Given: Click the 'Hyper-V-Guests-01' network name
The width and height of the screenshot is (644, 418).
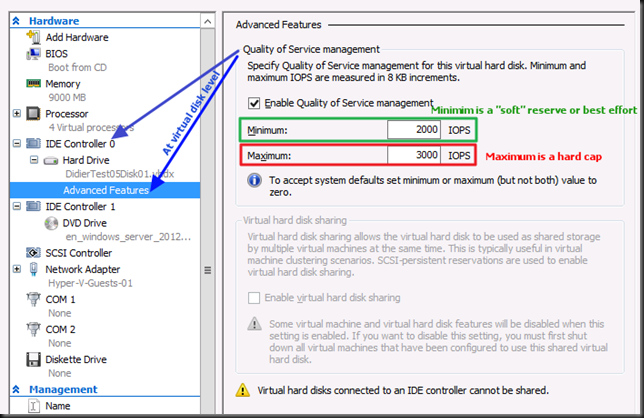Looking at the screenshot, I should tap(90, 283).
